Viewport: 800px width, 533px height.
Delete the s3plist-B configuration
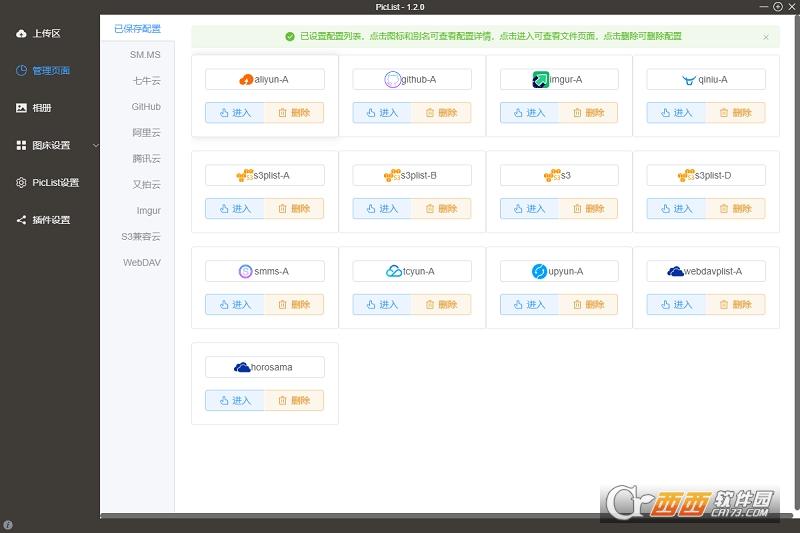coord(441,209)
